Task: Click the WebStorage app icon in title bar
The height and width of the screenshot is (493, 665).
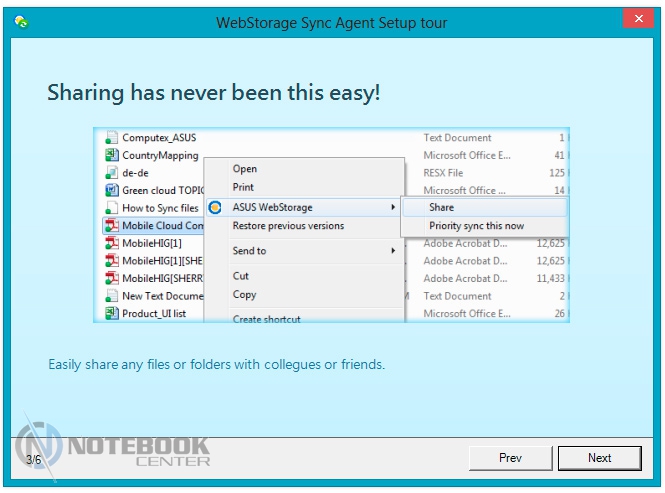Action: point(21,23)
